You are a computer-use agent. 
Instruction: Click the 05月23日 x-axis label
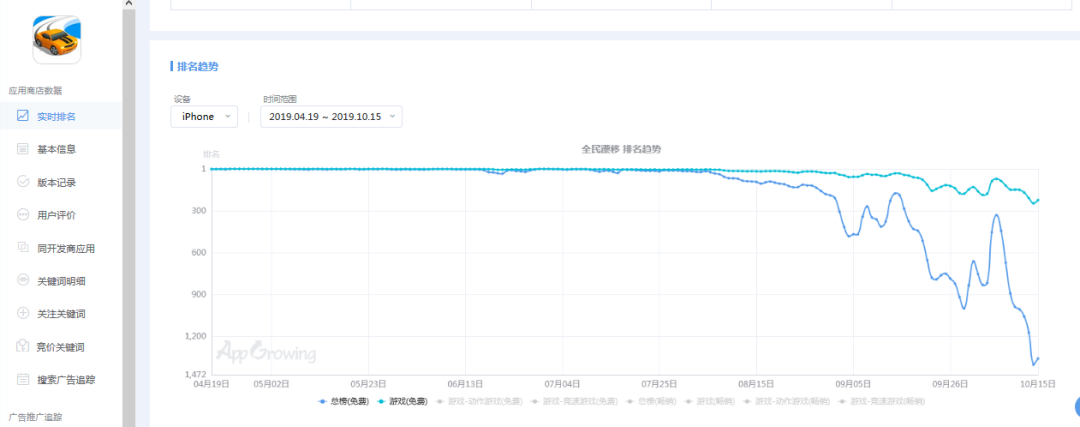[369, 384]
